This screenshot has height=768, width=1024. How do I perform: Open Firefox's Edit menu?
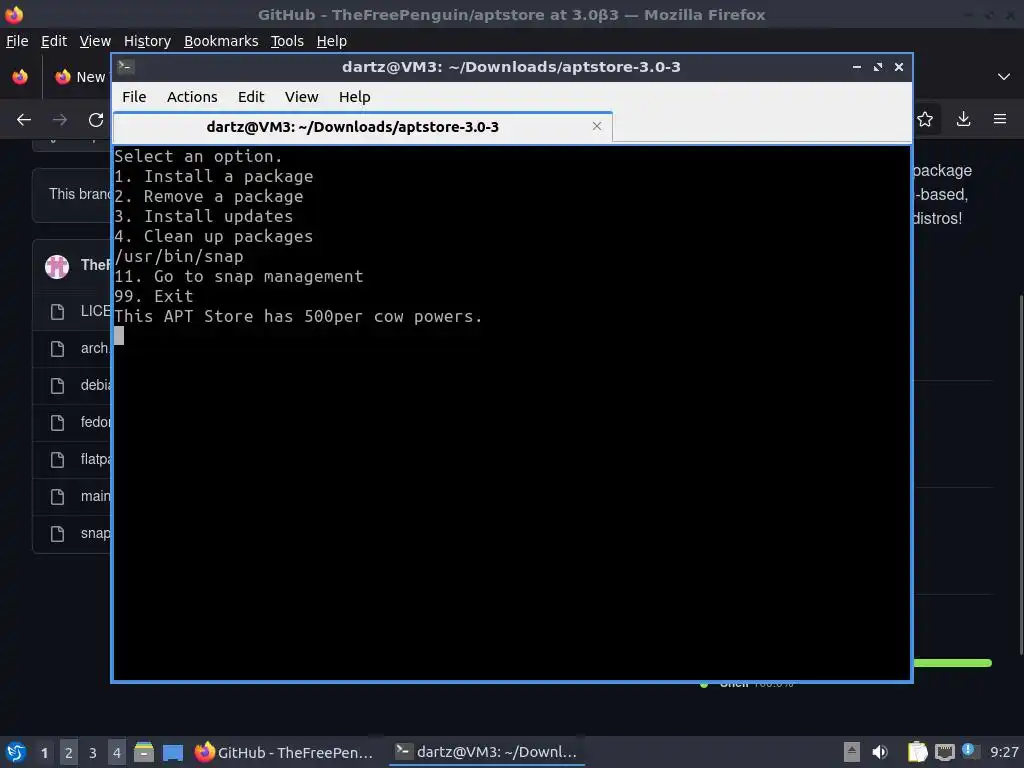54,41
